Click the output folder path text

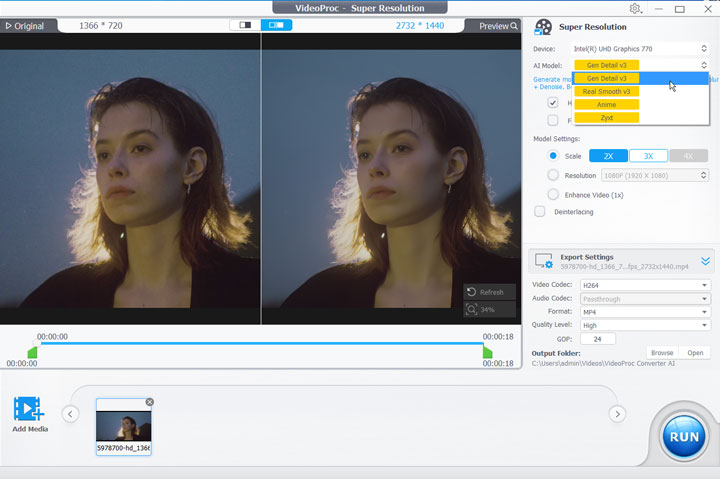603,363
